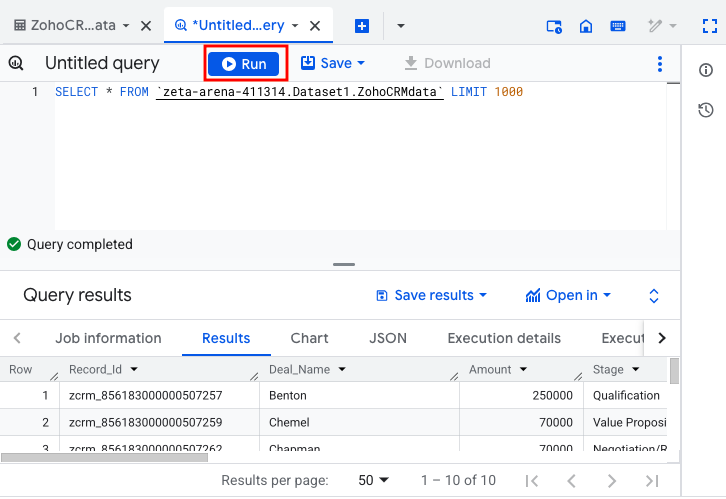
Task: Create a new query tab
Action: pos(362,26)
